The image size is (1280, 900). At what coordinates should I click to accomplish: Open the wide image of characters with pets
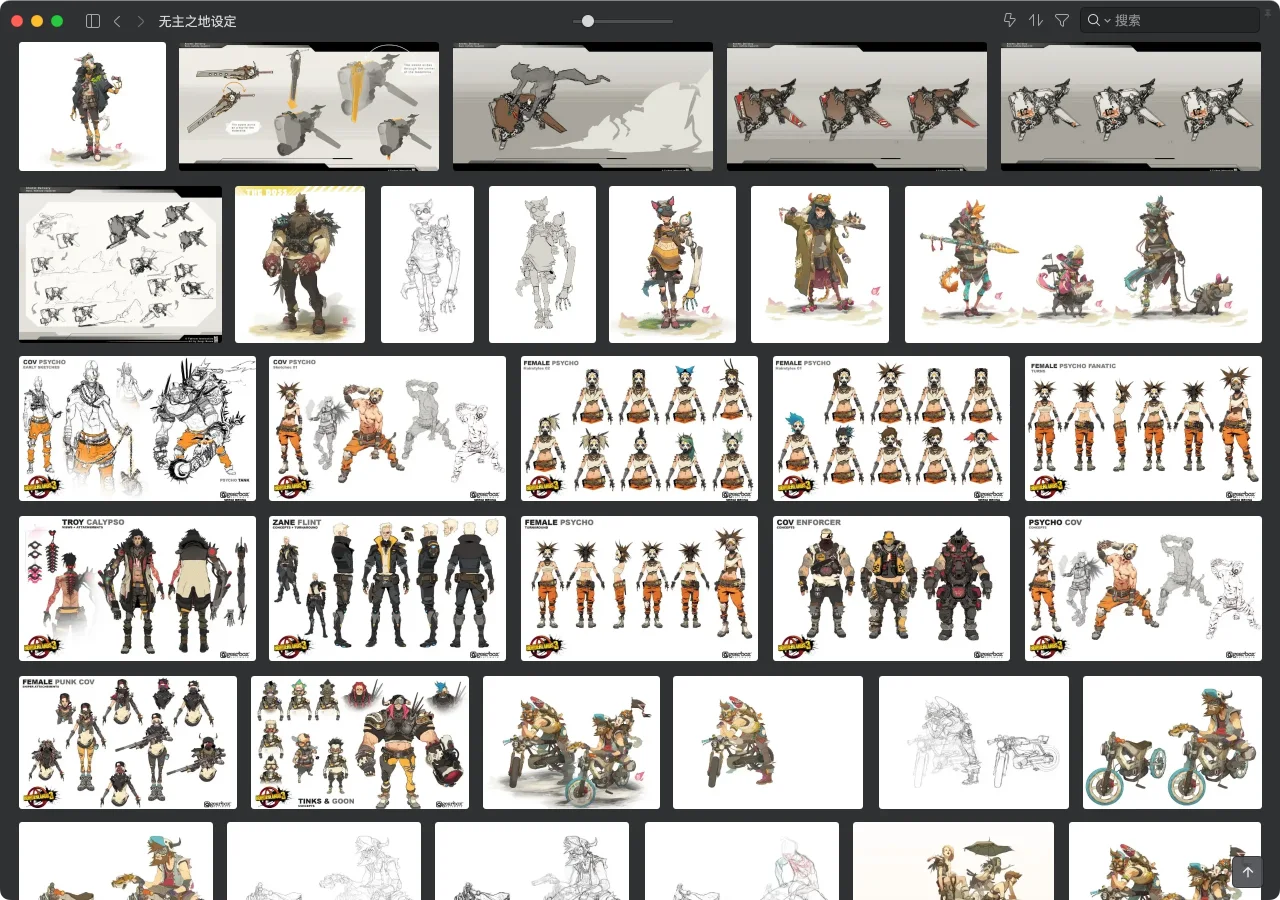[x=1083, y=264]
